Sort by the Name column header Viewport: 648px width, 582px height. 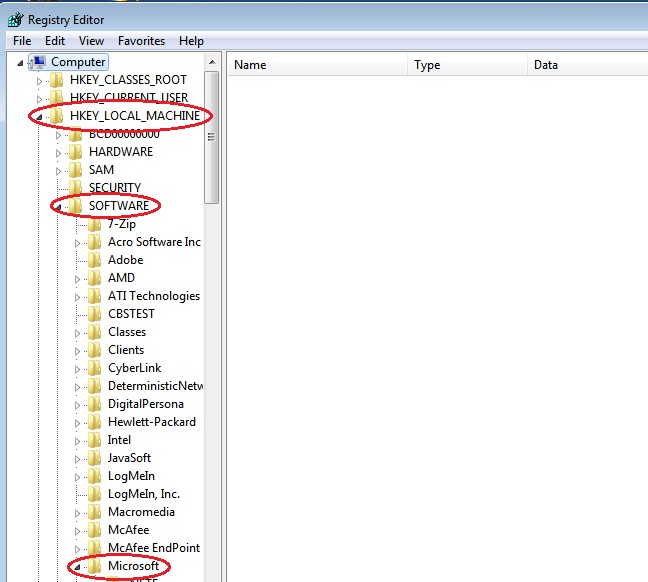point(317,65)
